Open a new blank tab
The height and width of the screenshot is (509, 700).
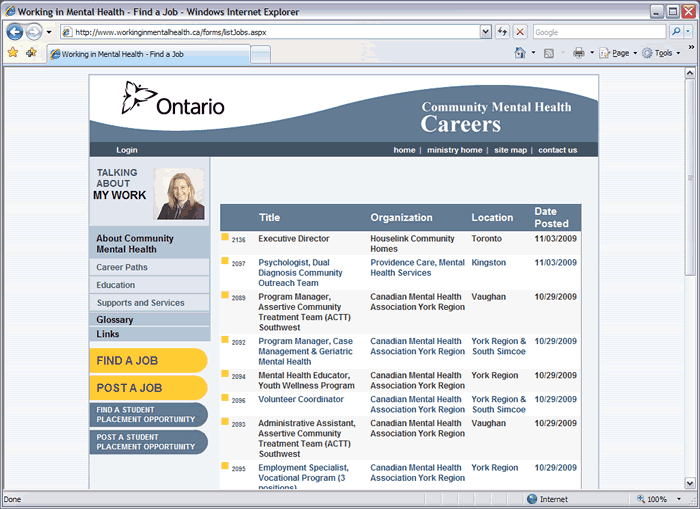(260, 54)
